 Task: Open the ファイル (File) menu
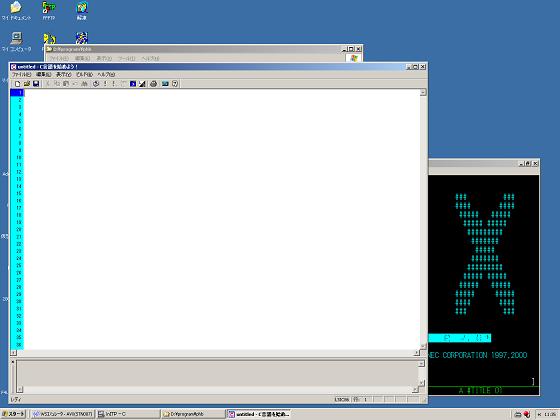21,74
